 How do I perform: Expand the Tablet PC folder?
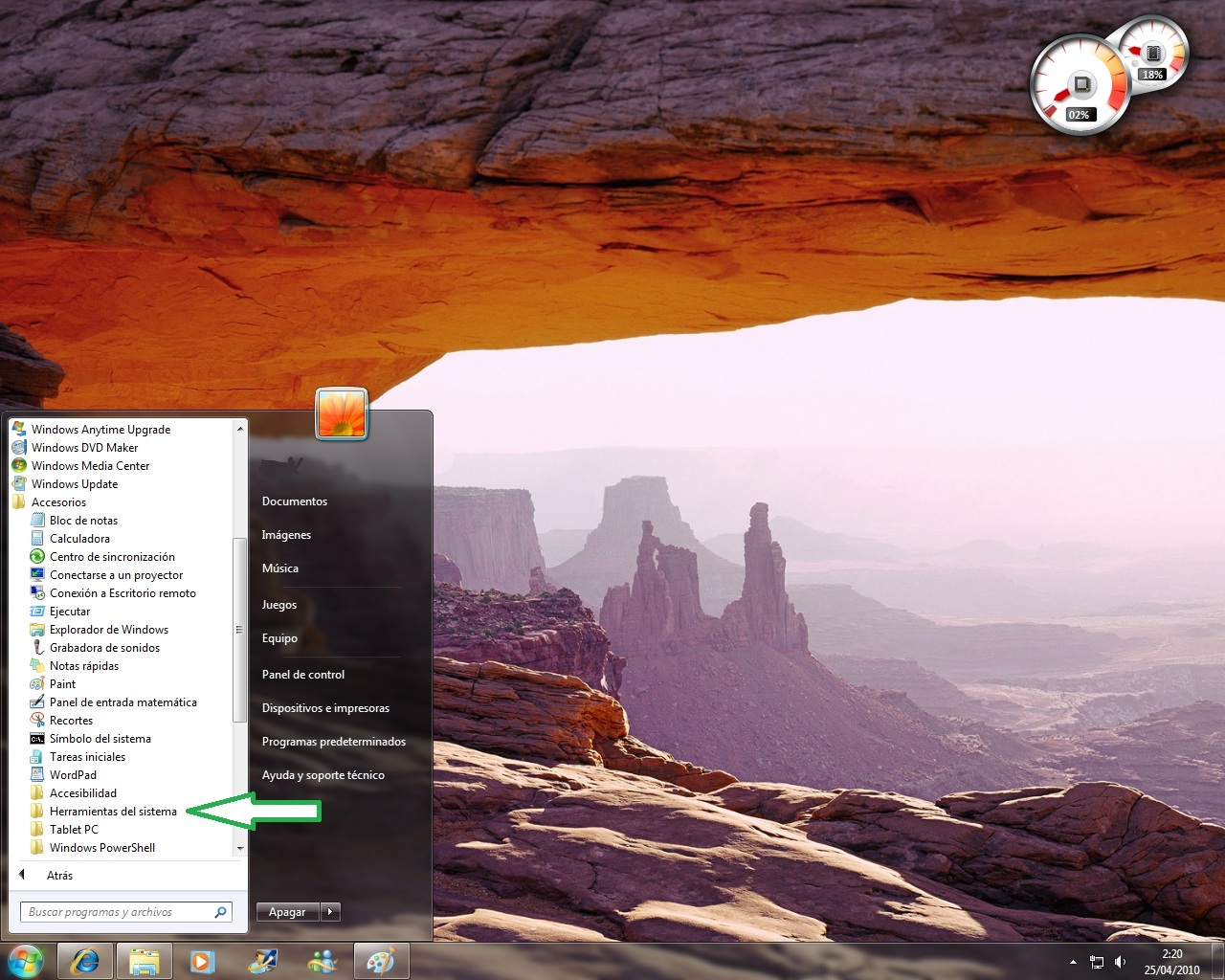[74, 830]
